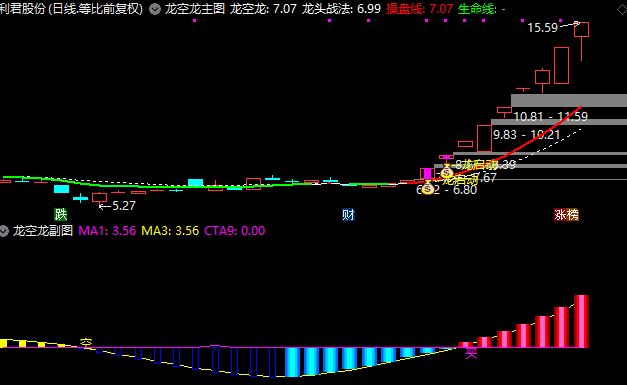Select the lower money bag signal icon
627x385 pixels.
(428, 188)
